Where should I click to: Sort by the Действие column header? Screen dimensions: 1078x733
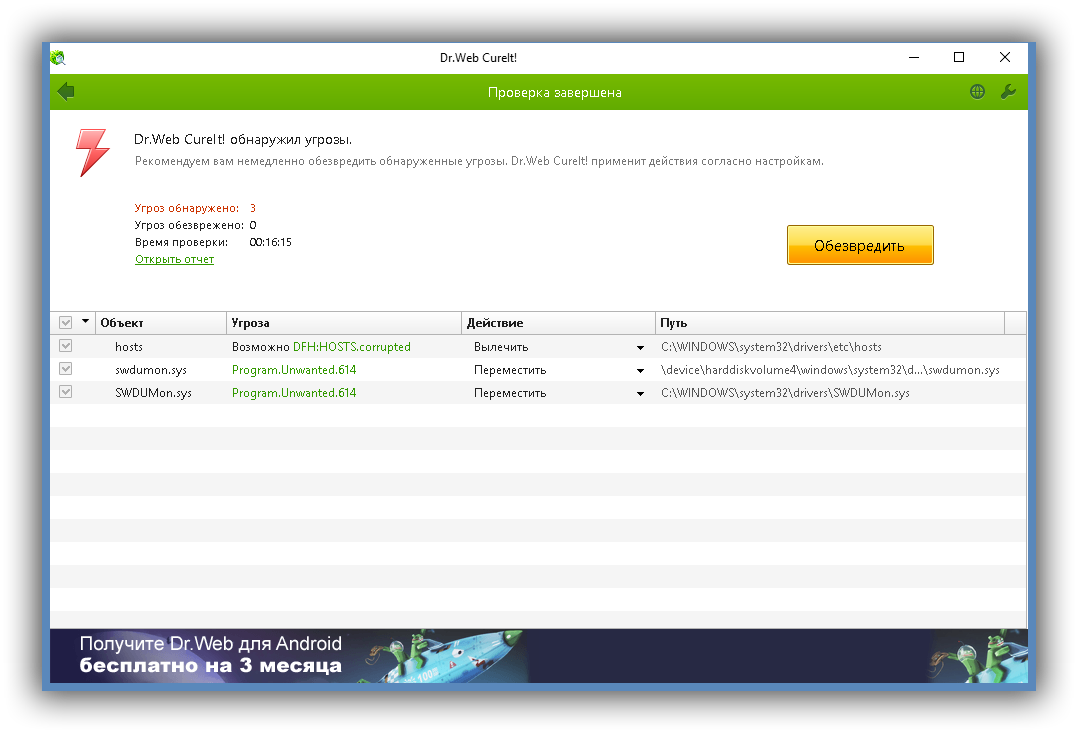click(558, 322)
